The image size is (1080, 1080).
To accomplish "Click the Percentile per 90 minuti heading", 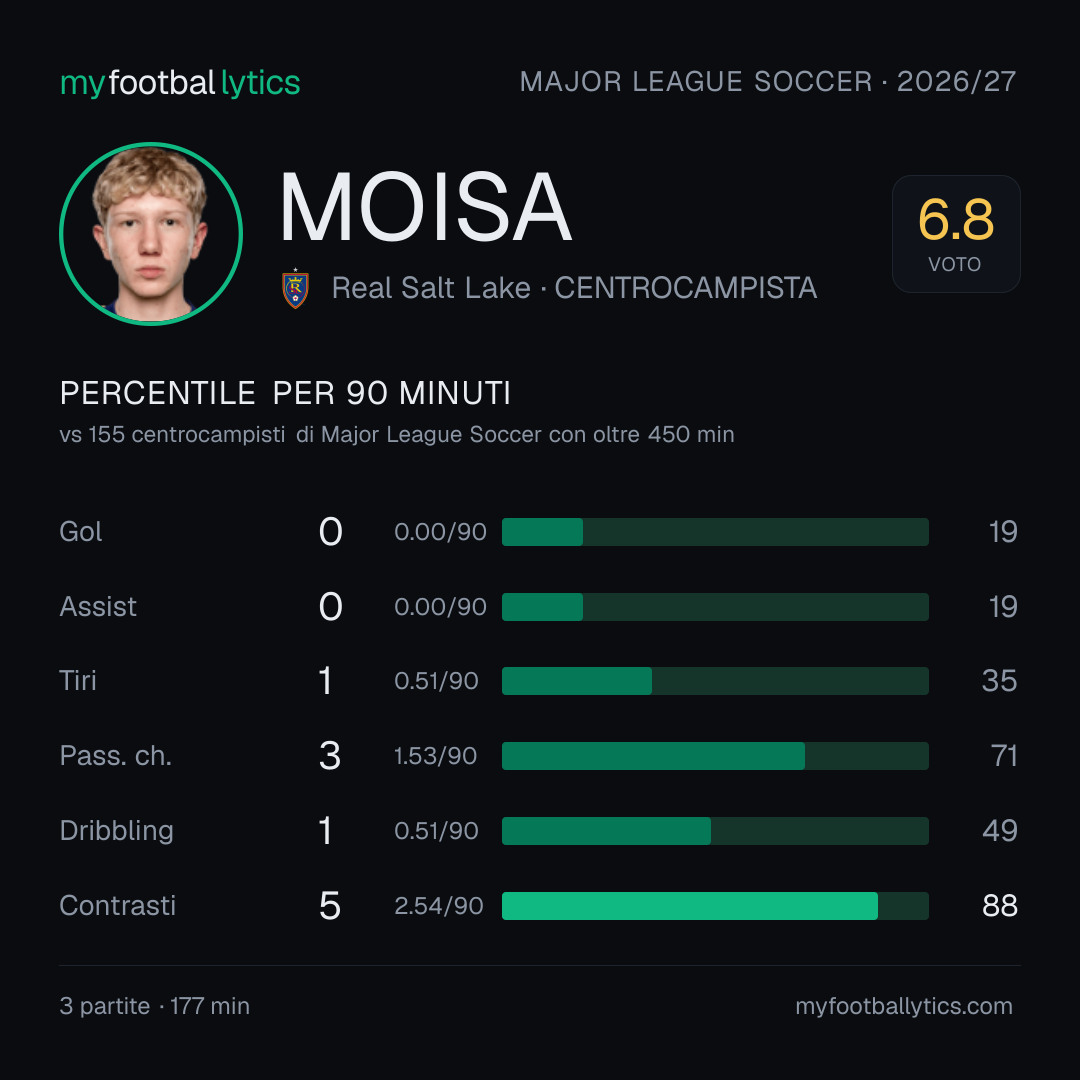I will tap(285, 393).
